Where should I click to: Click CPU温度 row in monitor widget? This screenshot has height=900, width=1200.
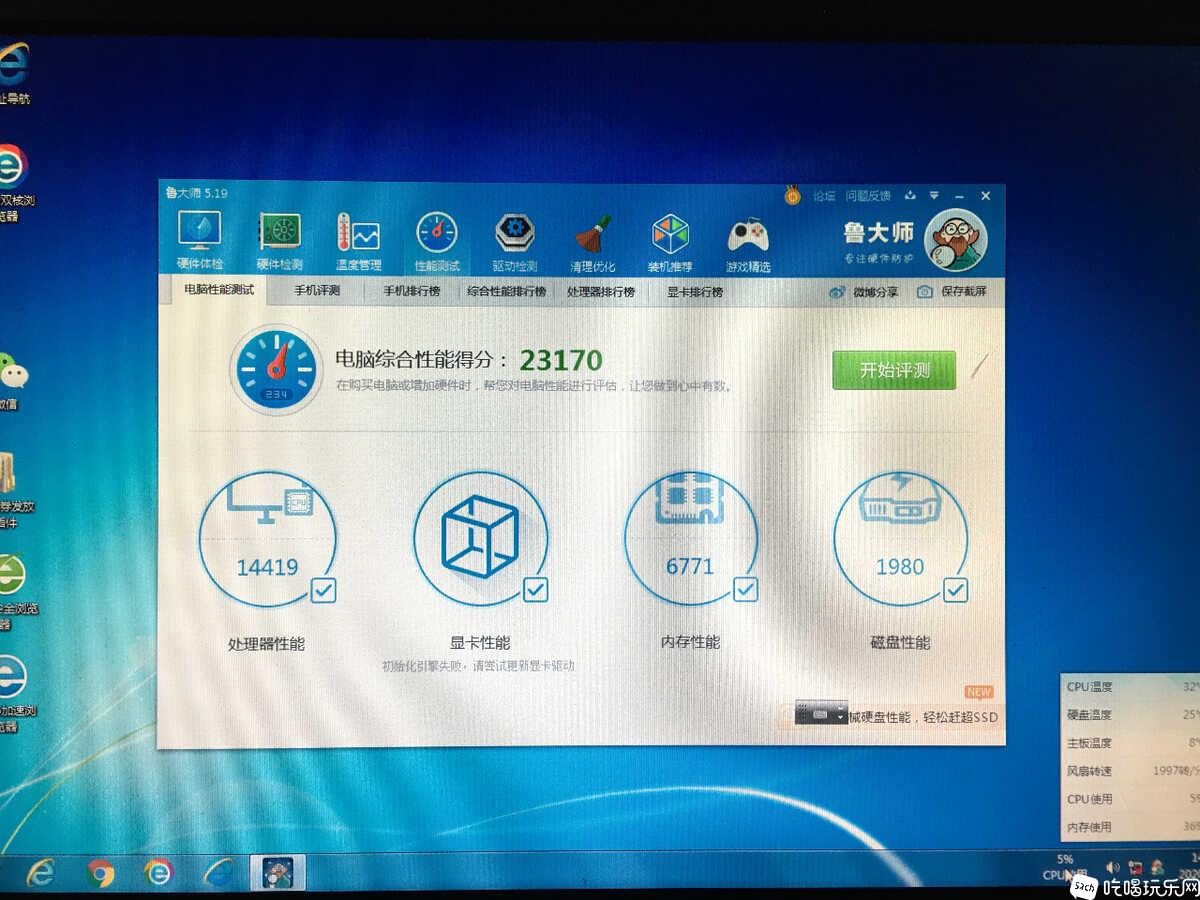[x=1131, y=687]
